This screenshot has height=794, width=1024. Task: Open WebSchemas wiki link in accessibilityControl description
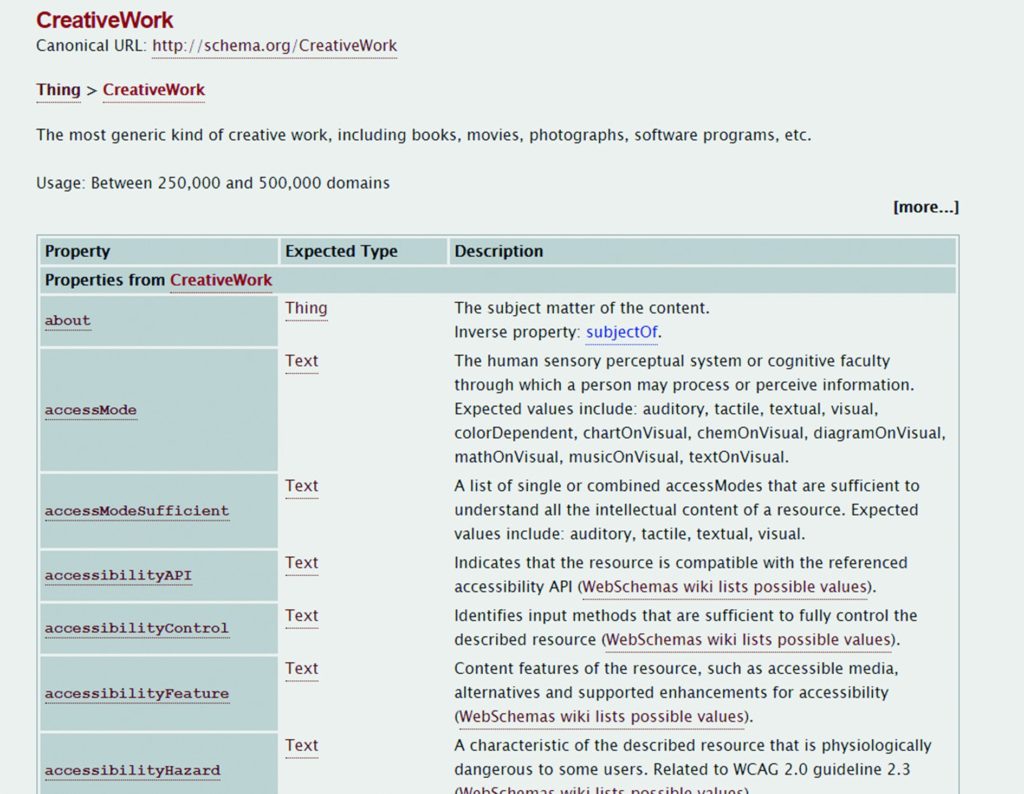(748, 640)
